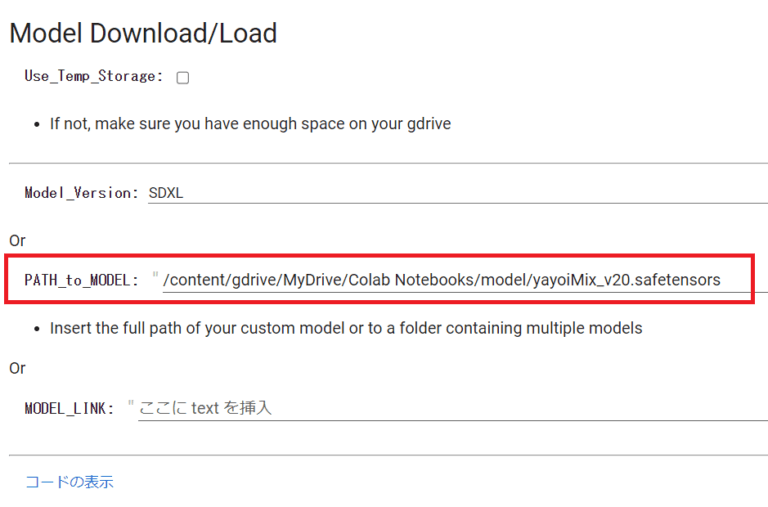The image size is (768, 507).
Task: Click the Or text above MODEL_LINK
Action: tap(17, 368)
